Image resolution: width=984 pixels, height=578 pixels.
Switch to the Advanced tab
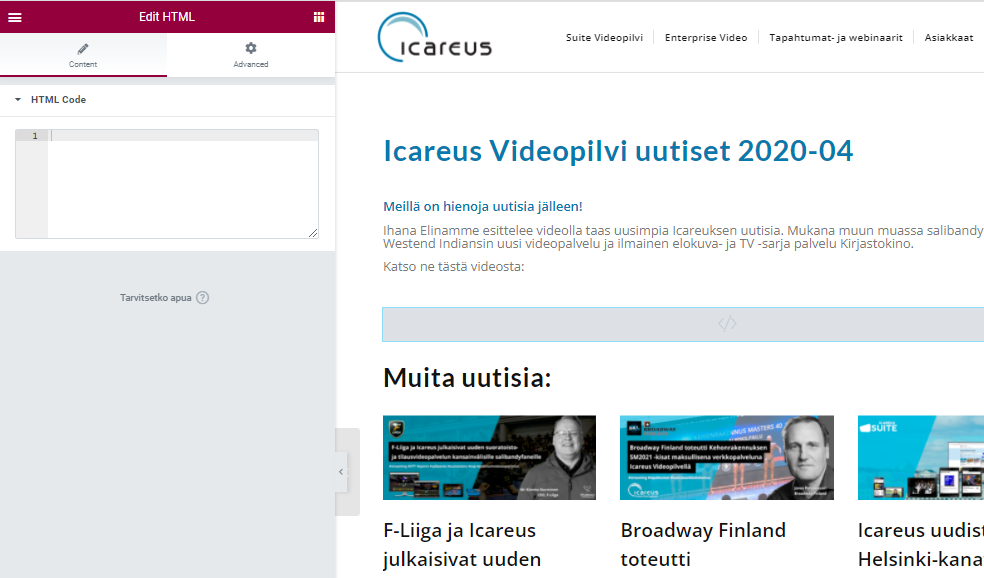pyautogui.click(x=251, y=55)
